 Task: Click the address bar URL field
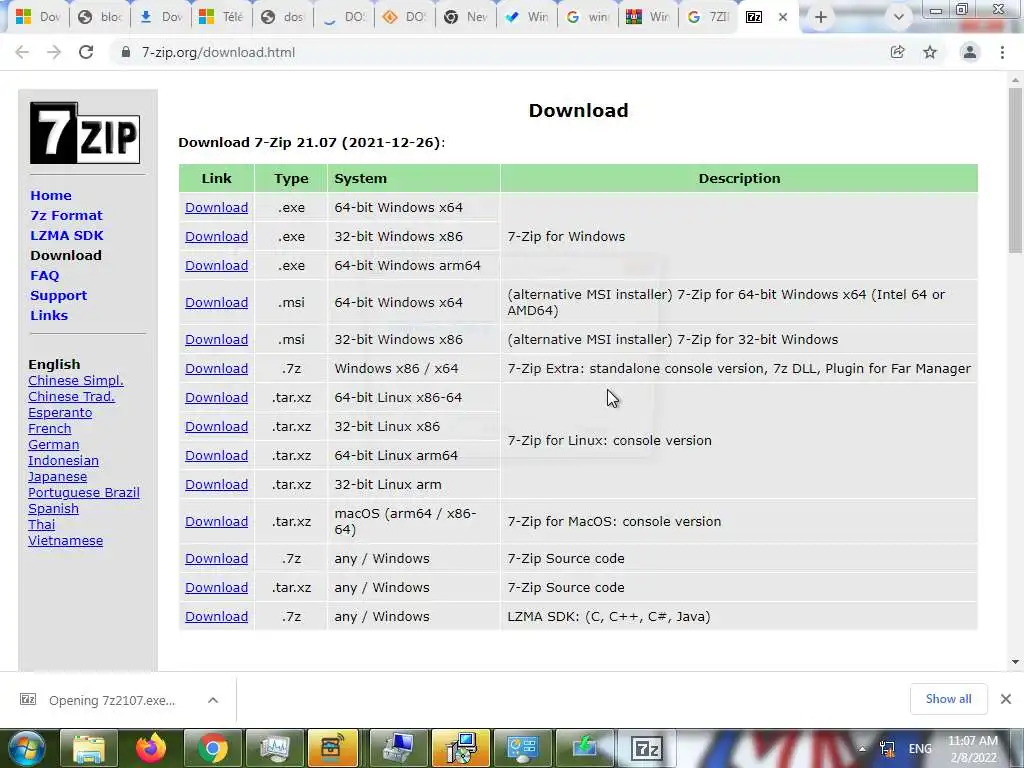coord(496,52)
